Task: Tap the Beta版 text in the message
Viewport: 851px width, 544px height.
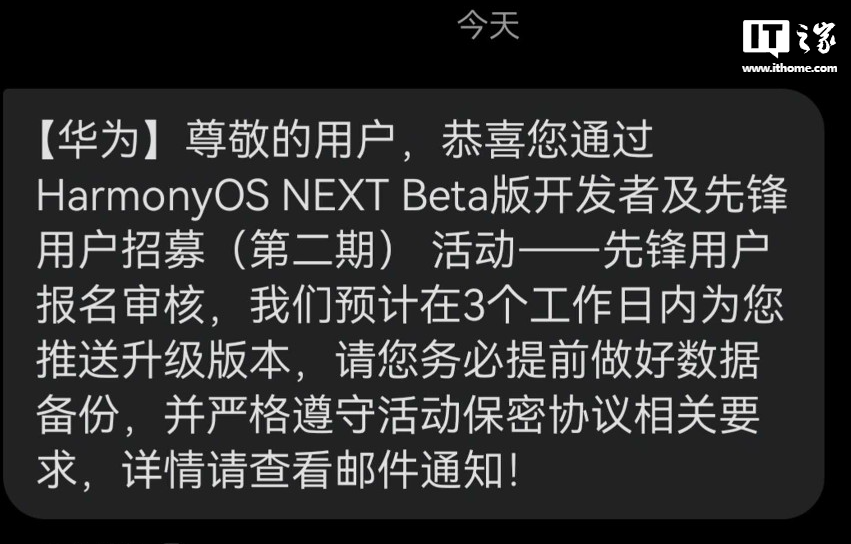Action: coord(466,195)
